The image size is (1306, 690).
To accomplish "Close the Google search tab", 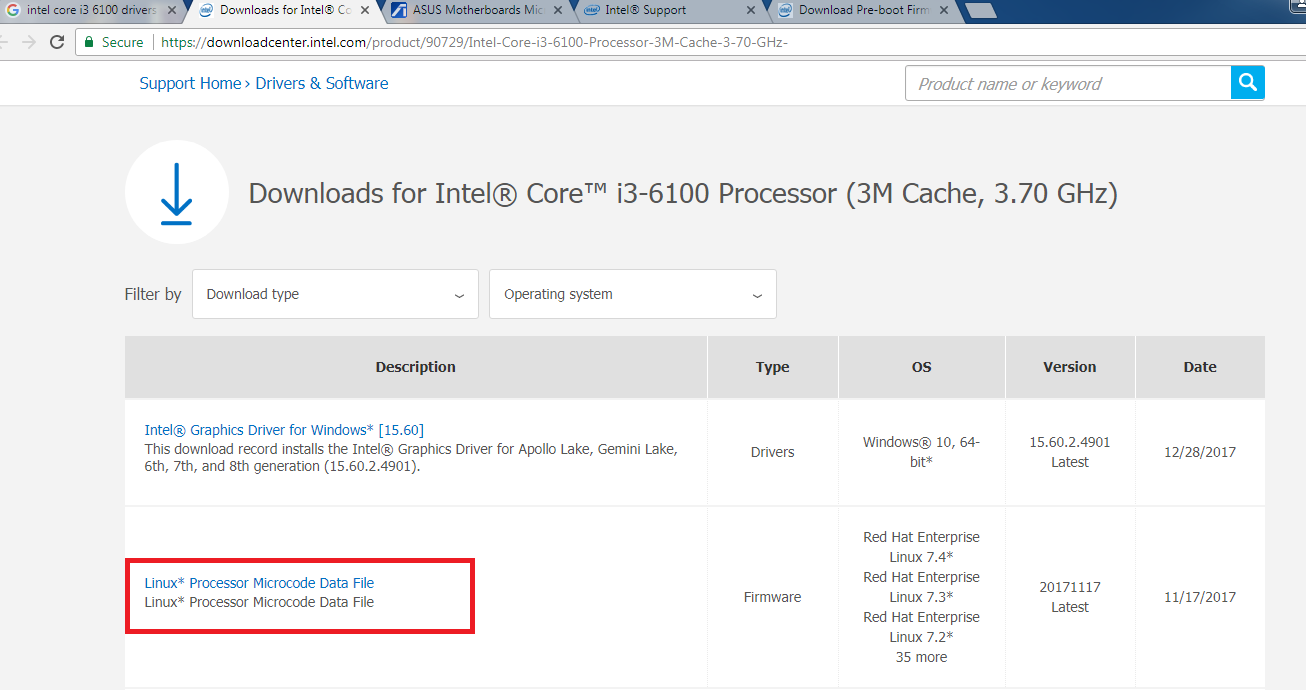I will [x=171, y=10].
